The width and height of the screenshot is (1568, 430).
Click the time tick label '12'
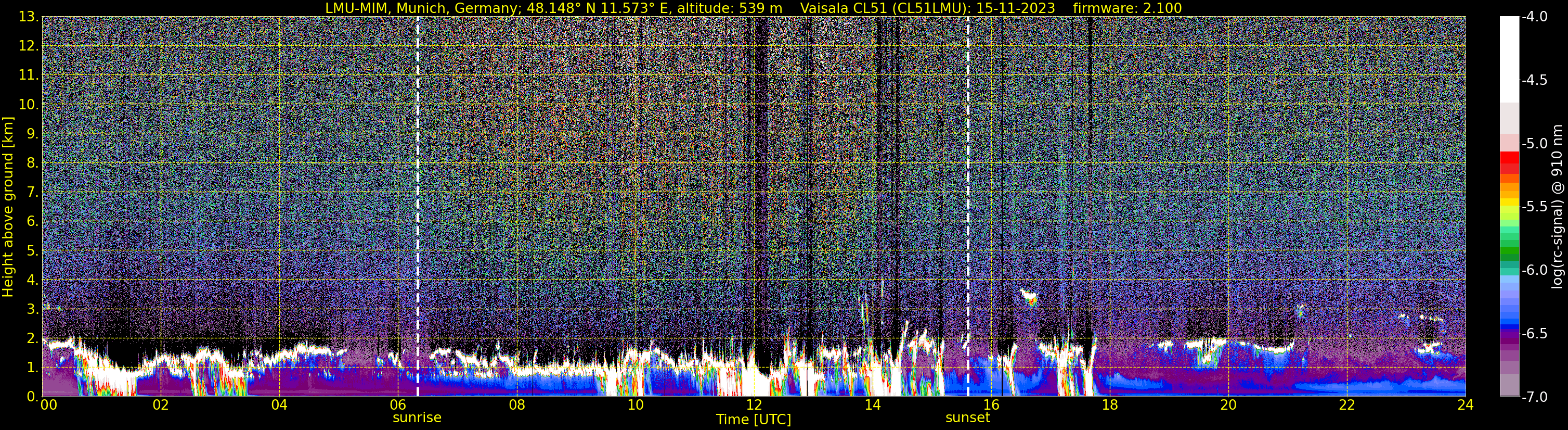pos(754,405)
